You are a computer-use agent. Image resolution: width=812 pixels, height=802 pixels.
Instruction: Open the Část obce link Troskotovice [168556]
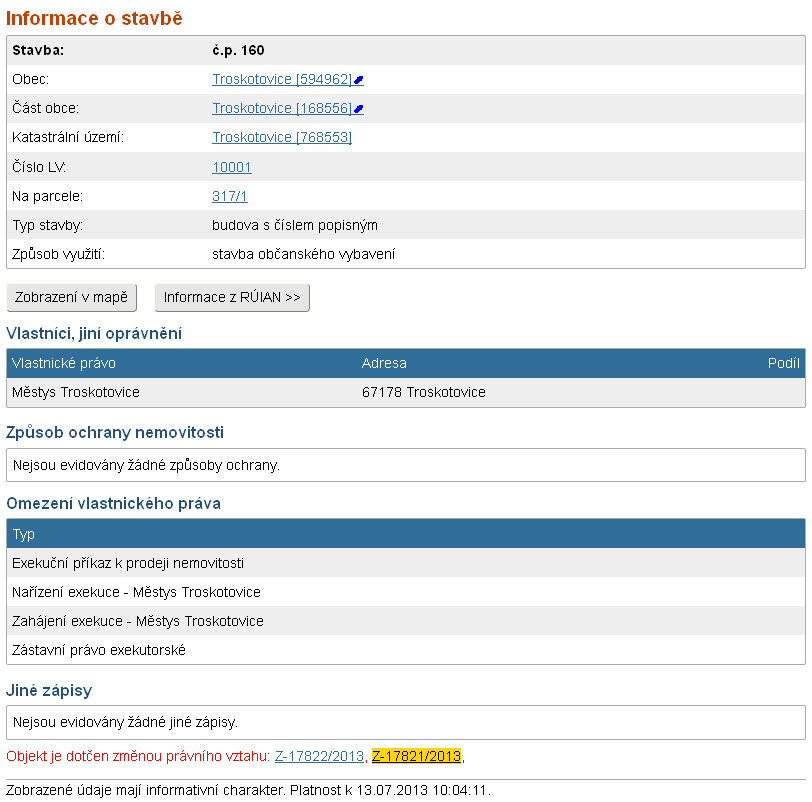[281, 108]
